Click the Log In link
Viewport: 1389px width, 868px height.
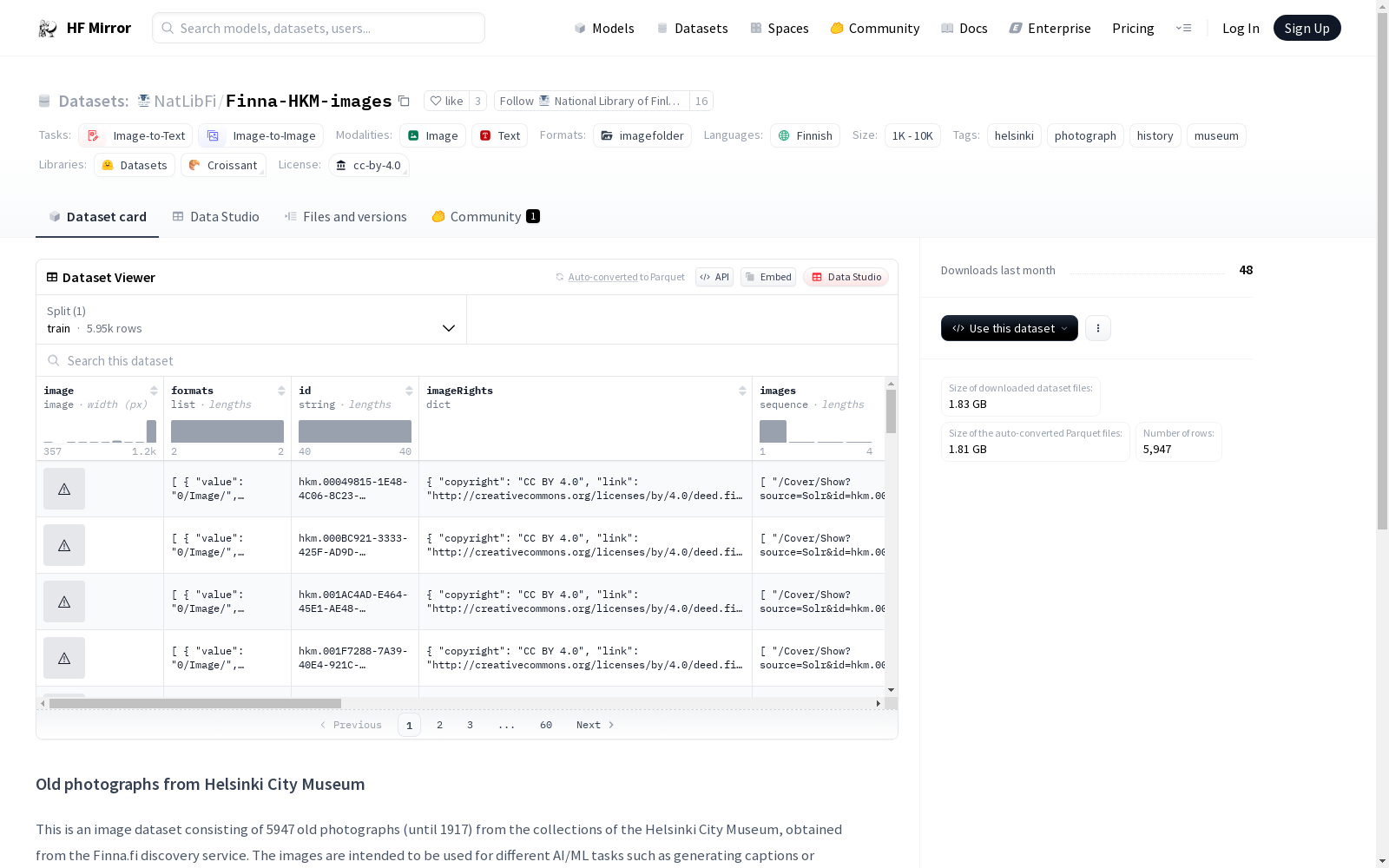[1241, 28]
